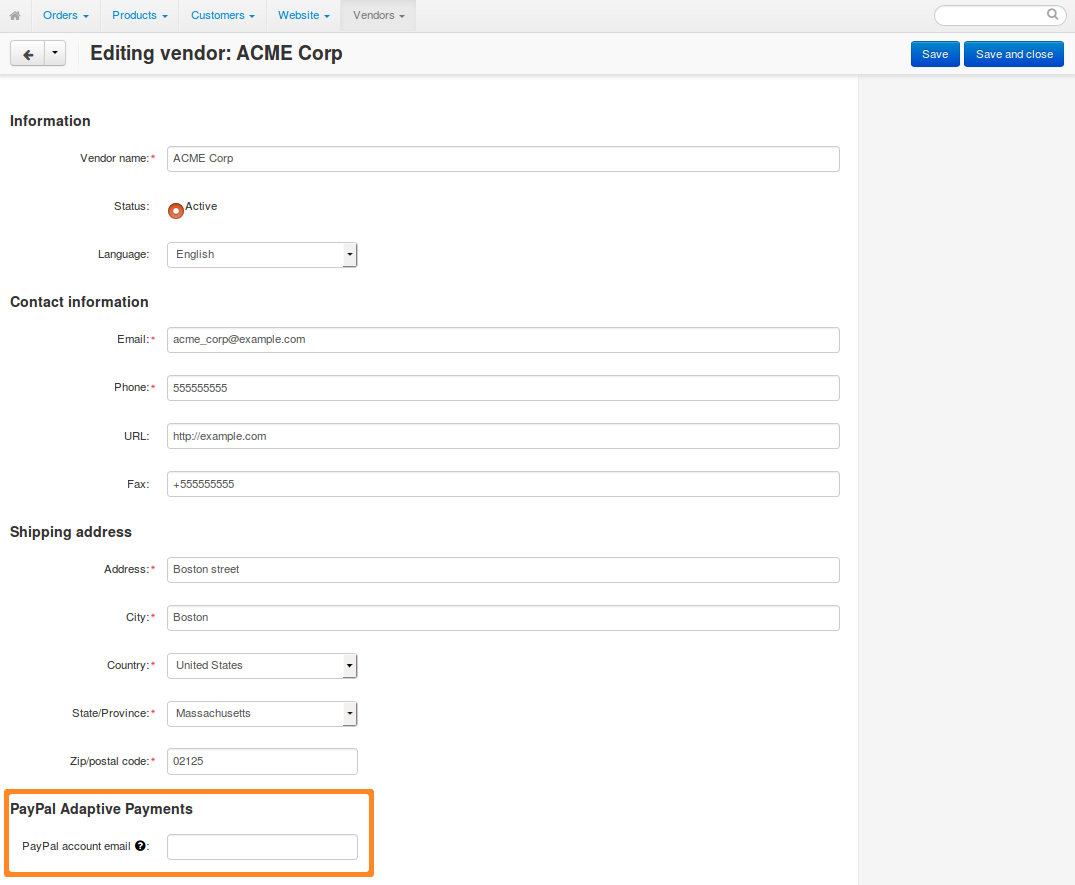The height and width of the screenshot is (885, 1075).
Task: Click the 'Zip/postal code:' label
Action: click(110, 761)
